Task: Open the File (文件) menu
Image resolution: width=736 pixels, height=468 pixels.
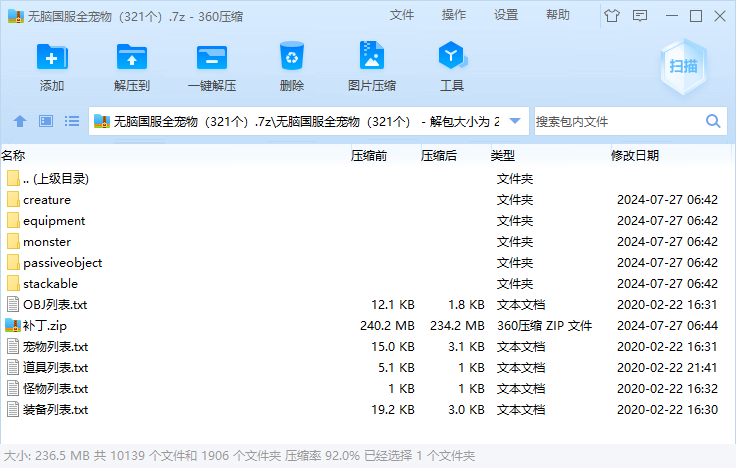Action: [402, 15]
